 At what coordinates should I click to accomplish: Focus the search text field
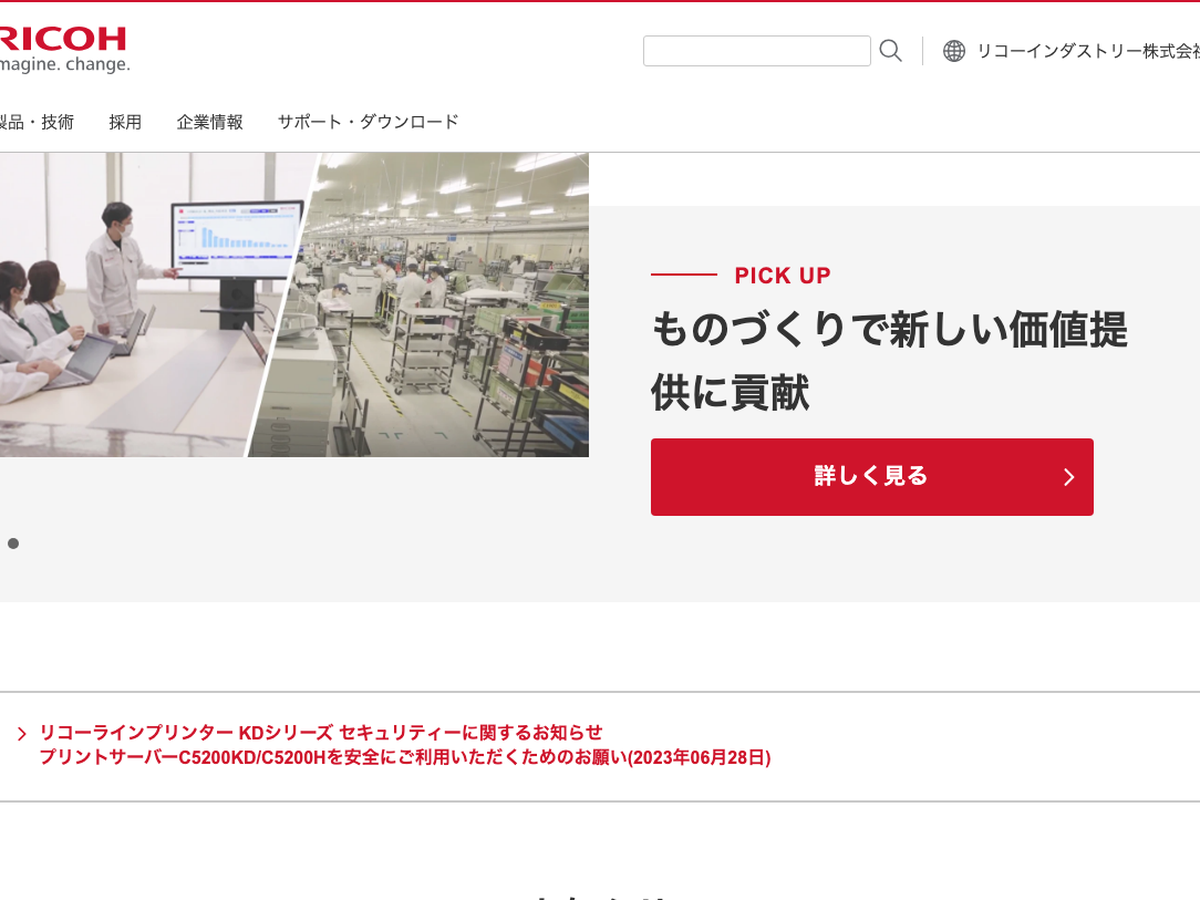pos(756,51)
